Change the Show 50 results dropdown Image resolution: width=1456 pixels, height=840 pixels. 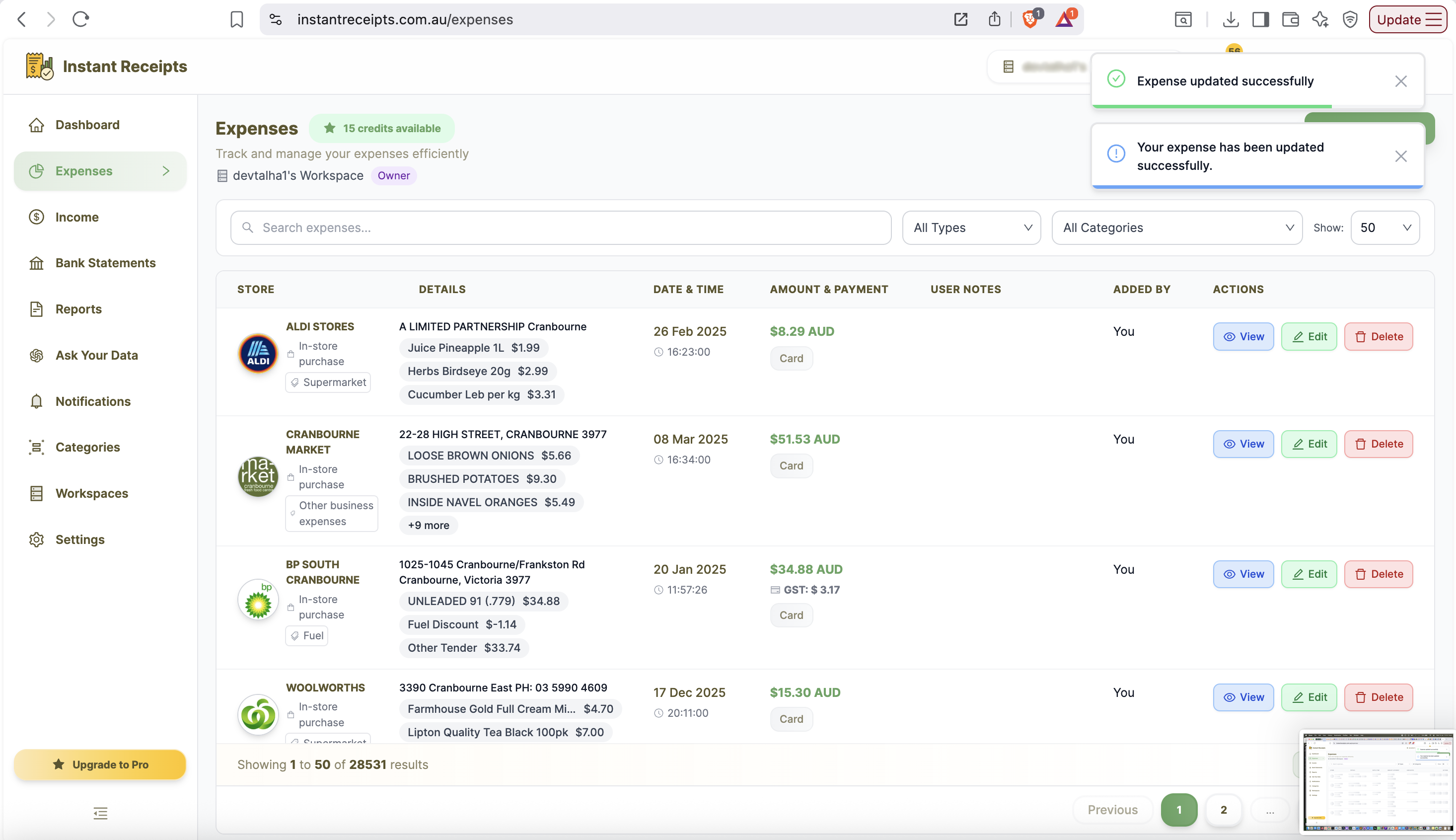[x=1385, y=228]
